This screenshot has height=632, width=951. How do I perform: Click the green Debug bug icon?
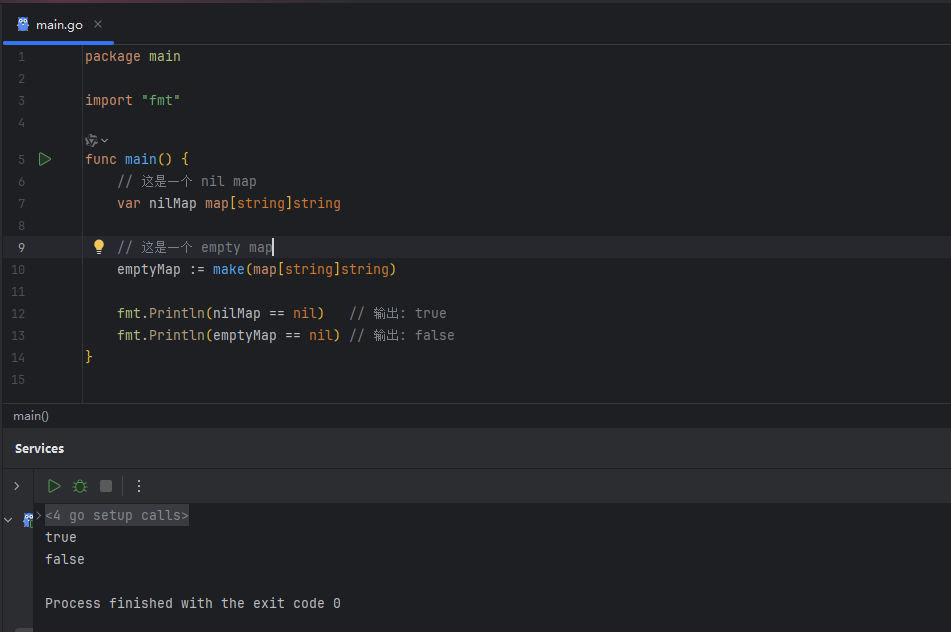click(80, 486)
